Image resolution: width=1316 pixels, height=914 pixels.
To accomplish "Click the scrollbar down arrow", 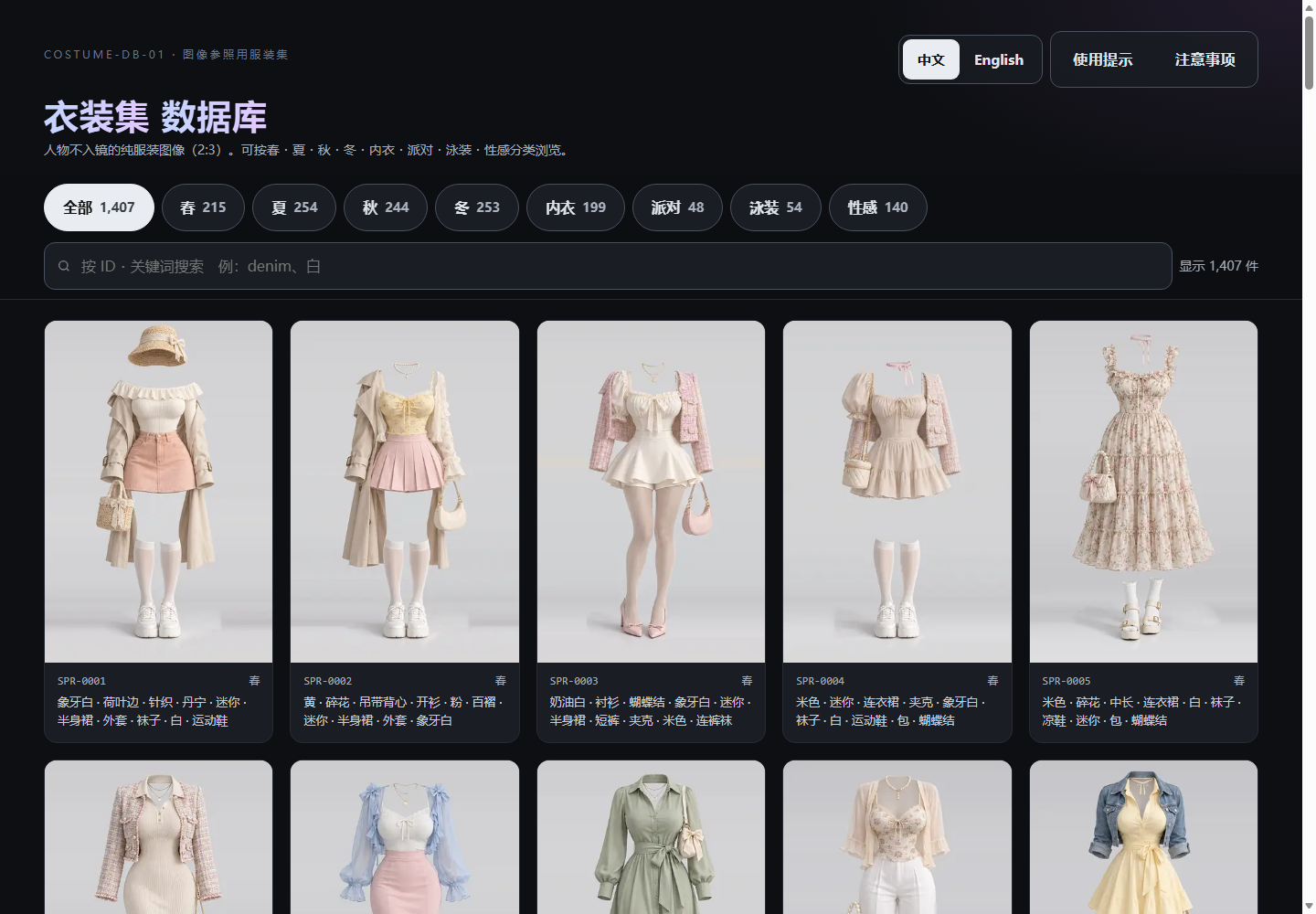I will tap(1309, 907).
